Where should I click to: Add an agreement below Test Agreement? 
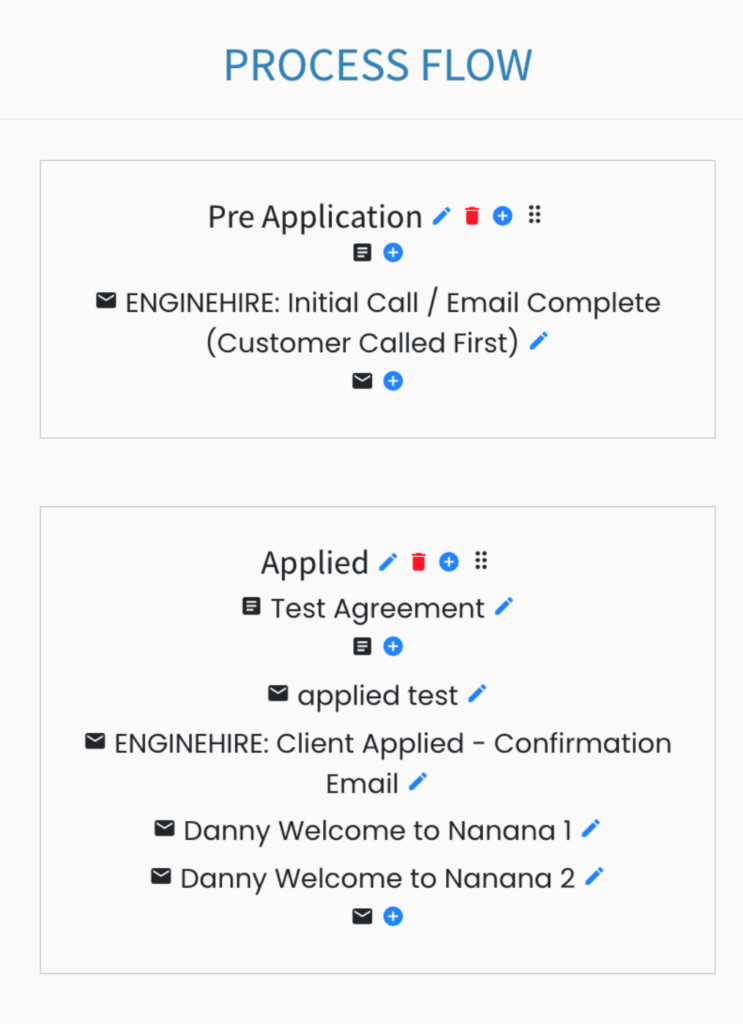click(392, 646)
